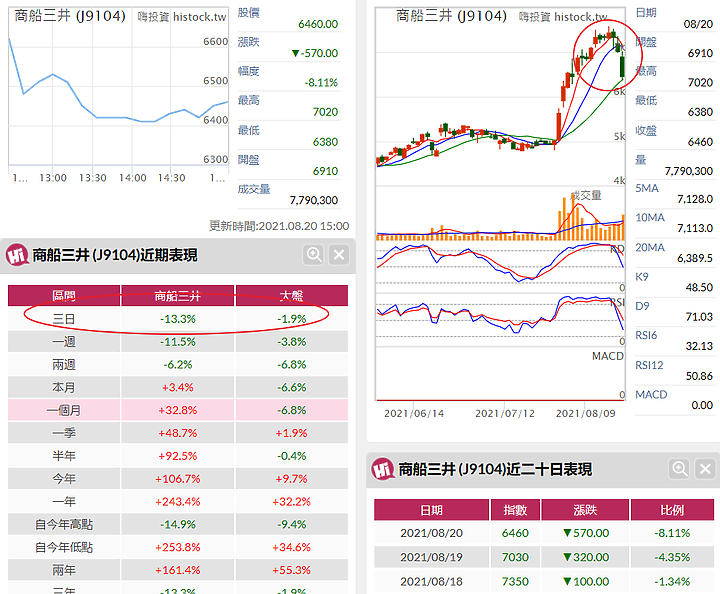
Task: Select the 一年 row label
Action: pyautogui.click(x=64, y=501)
